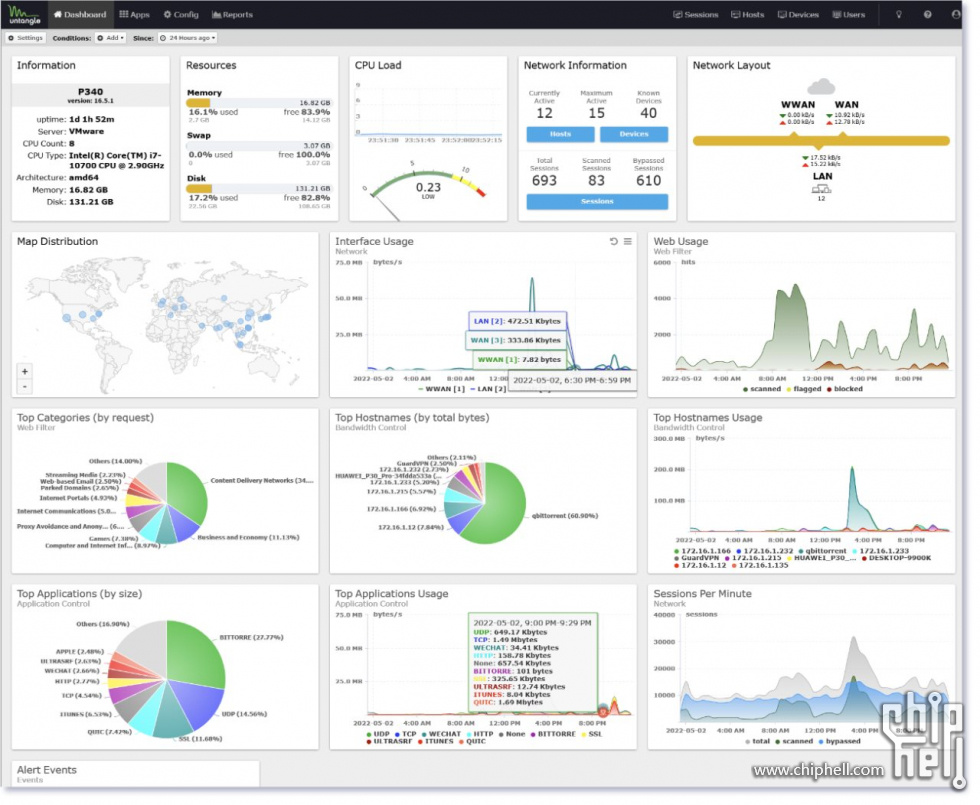Toggle GuardVPN in Top Hostnames Usage legend
Screen dimensions: 980x805
696,558
